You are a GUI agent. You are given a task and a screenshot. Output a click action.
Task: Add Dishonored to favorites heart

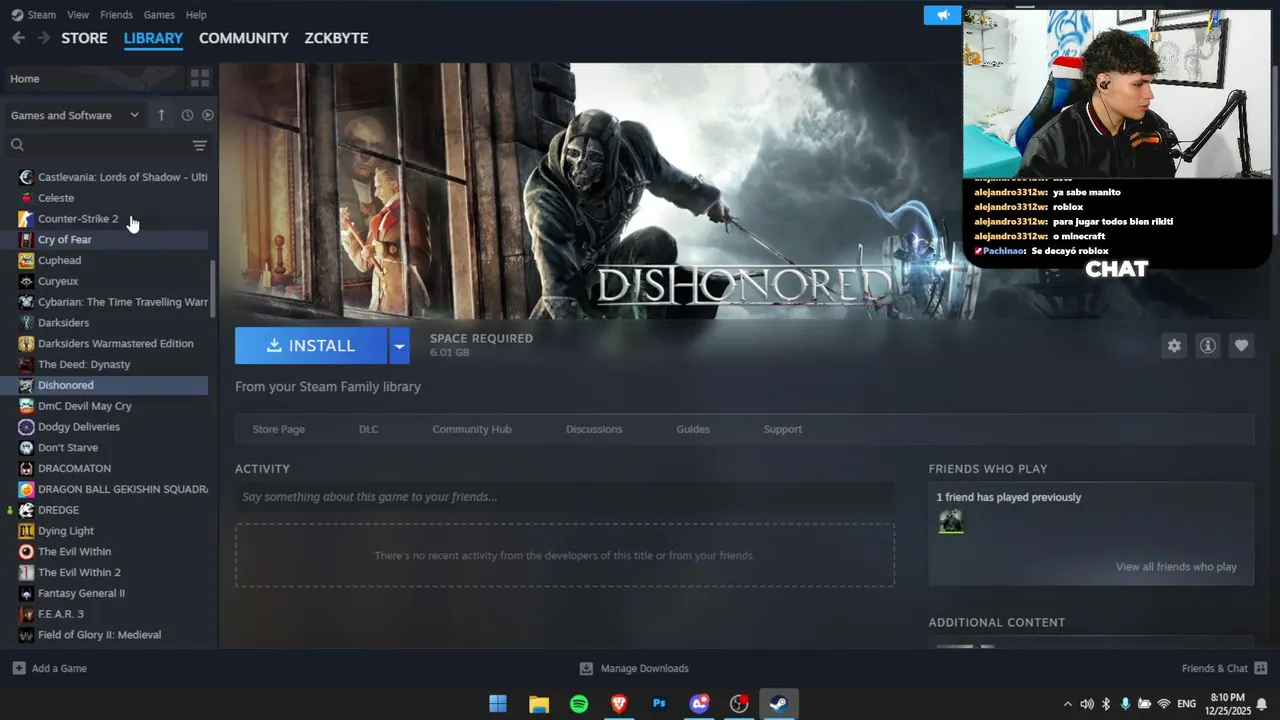(x=1241, y=345)
